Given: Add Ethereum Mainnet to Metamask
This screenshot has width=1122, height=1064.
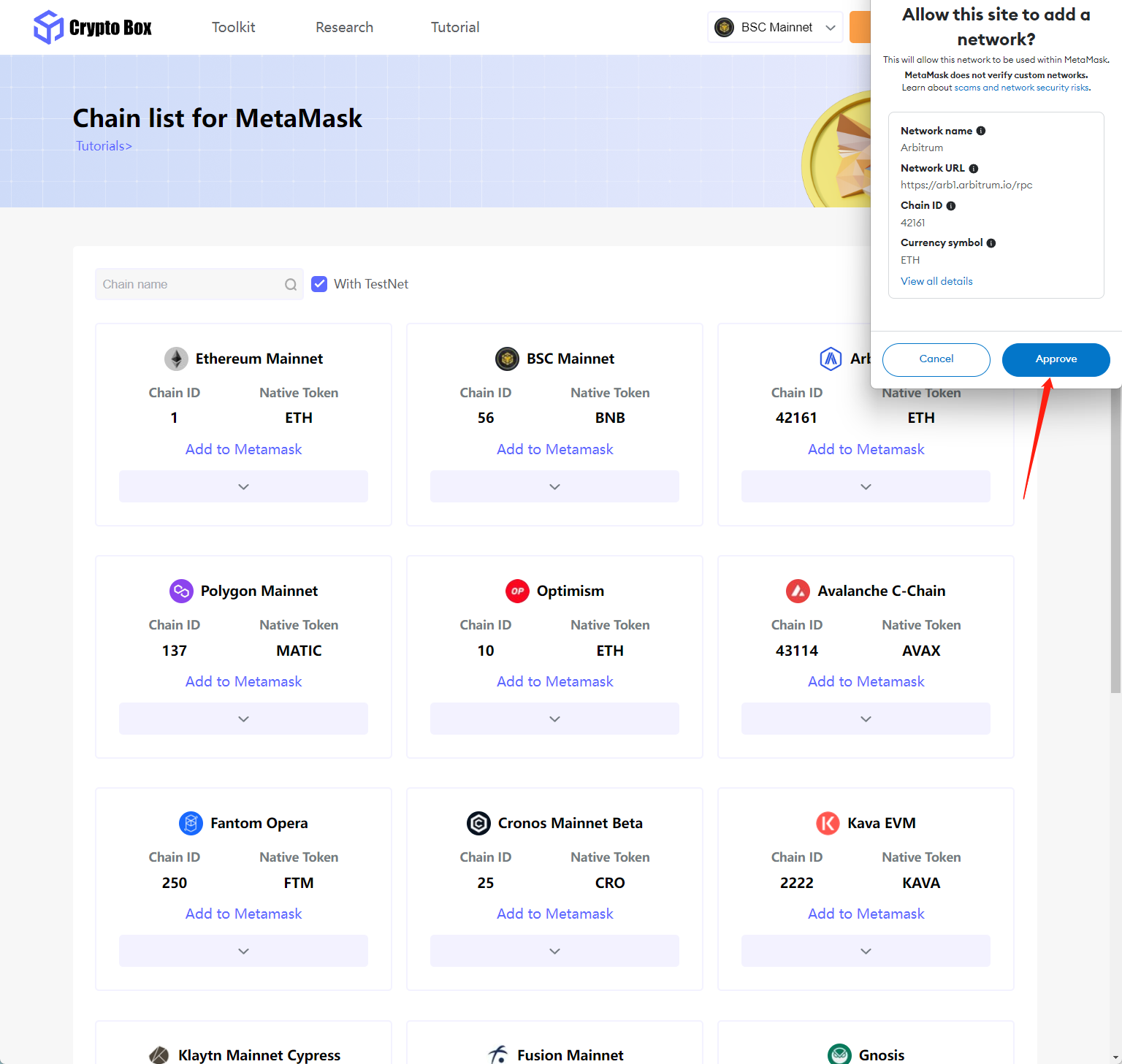Looking at the screenshot, I should click(243, 449).
